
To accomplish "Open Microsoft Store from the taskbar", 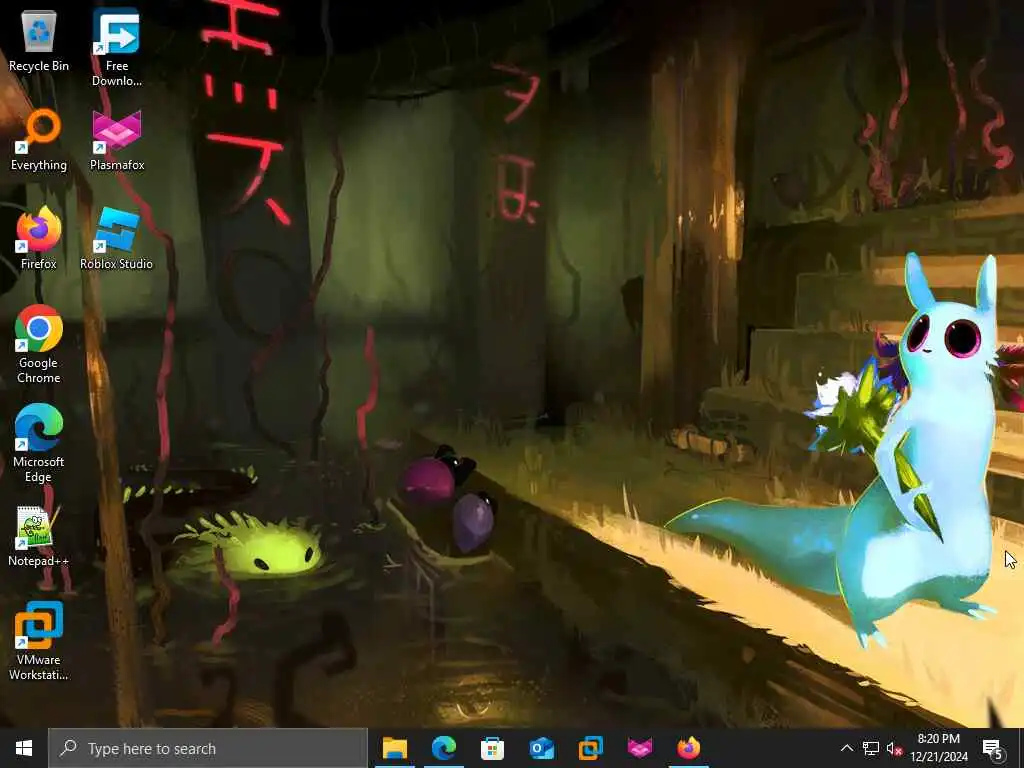I will [492, 748].
